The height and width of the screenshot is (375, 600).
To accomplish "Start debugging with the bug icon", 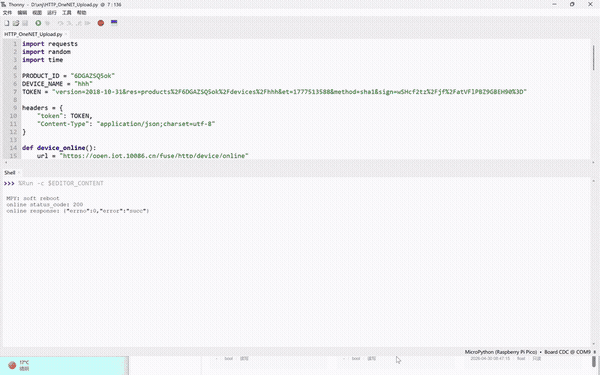I will pyautogui.click(x=48, y=23).
